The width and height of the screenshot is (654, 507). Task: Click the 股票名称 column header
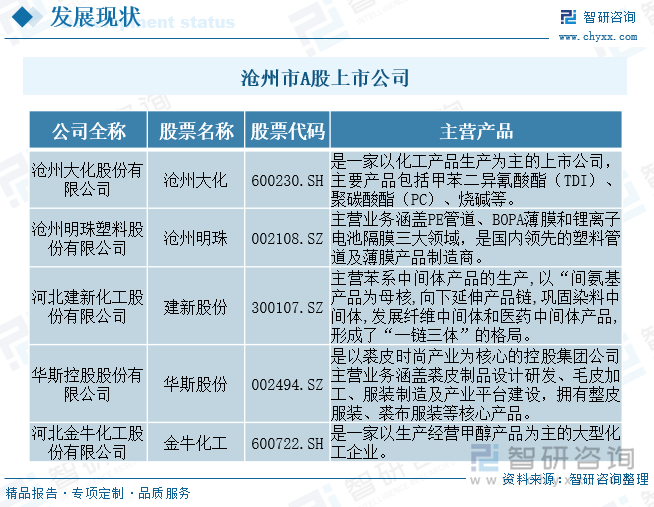pos(196,131)
